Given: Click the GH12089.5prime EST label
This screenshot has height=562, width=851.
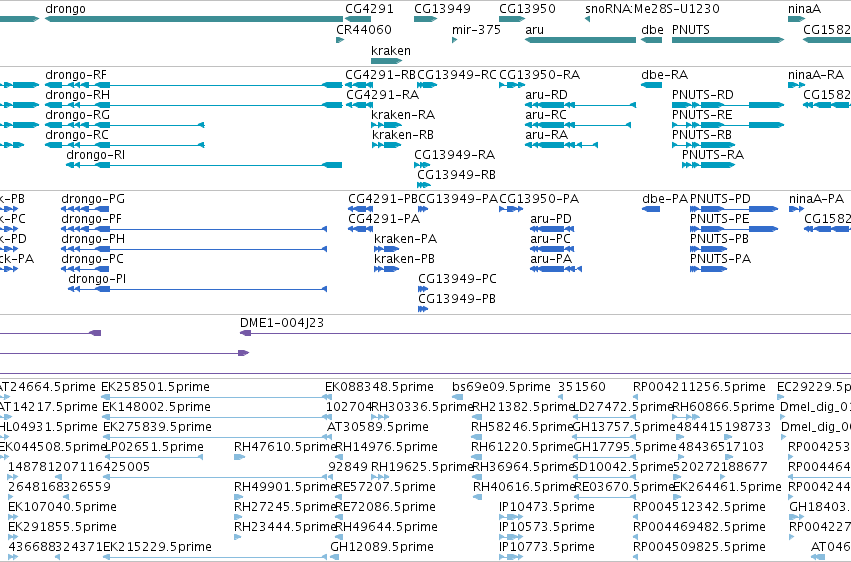Looking at the screenshot, I should (x=382, y=547).
